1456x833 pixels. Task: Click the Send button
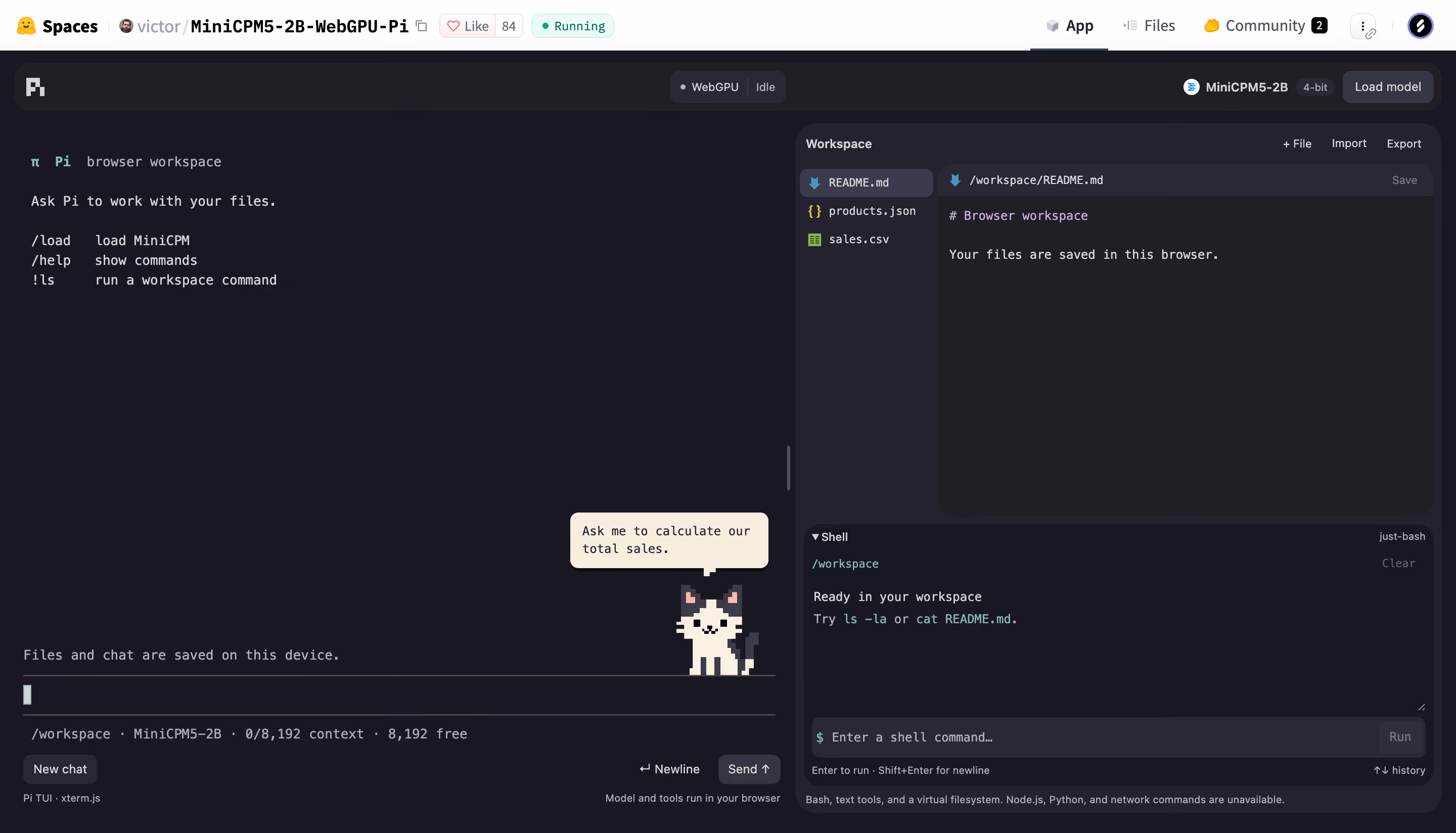tap(749, 769)
